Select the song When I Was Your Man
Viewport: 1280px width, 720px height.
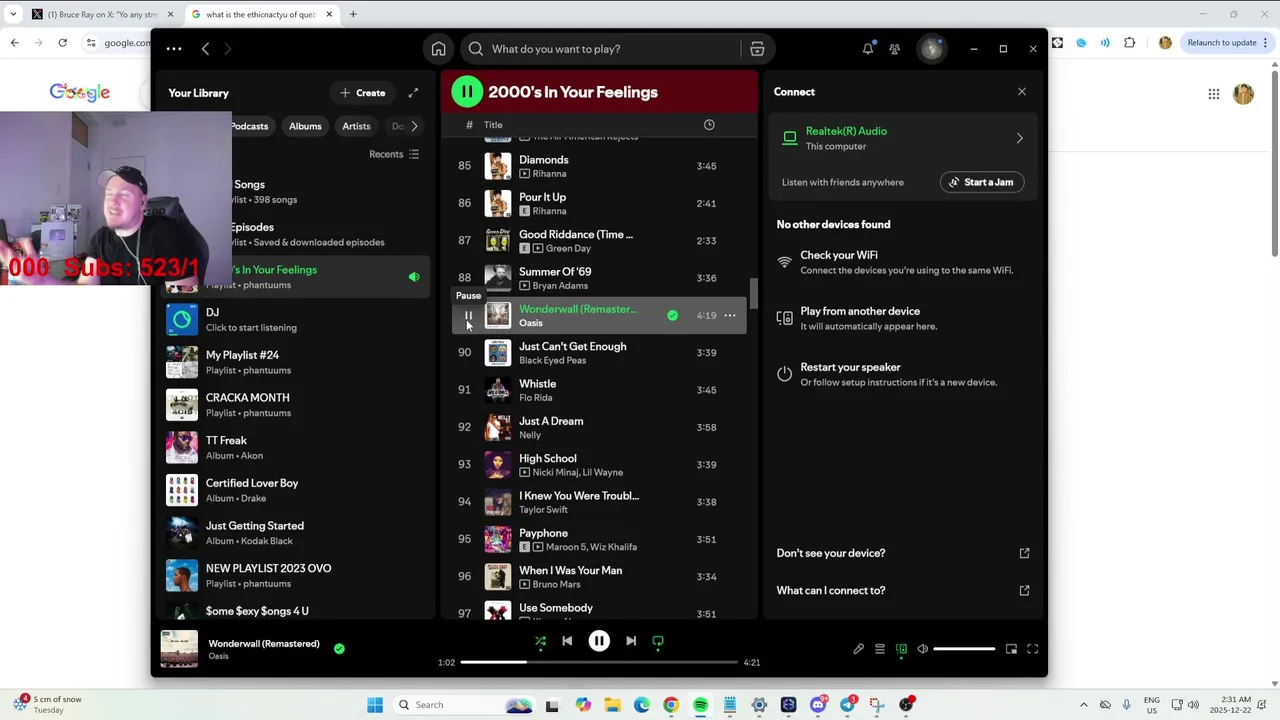tap(570, 571)
